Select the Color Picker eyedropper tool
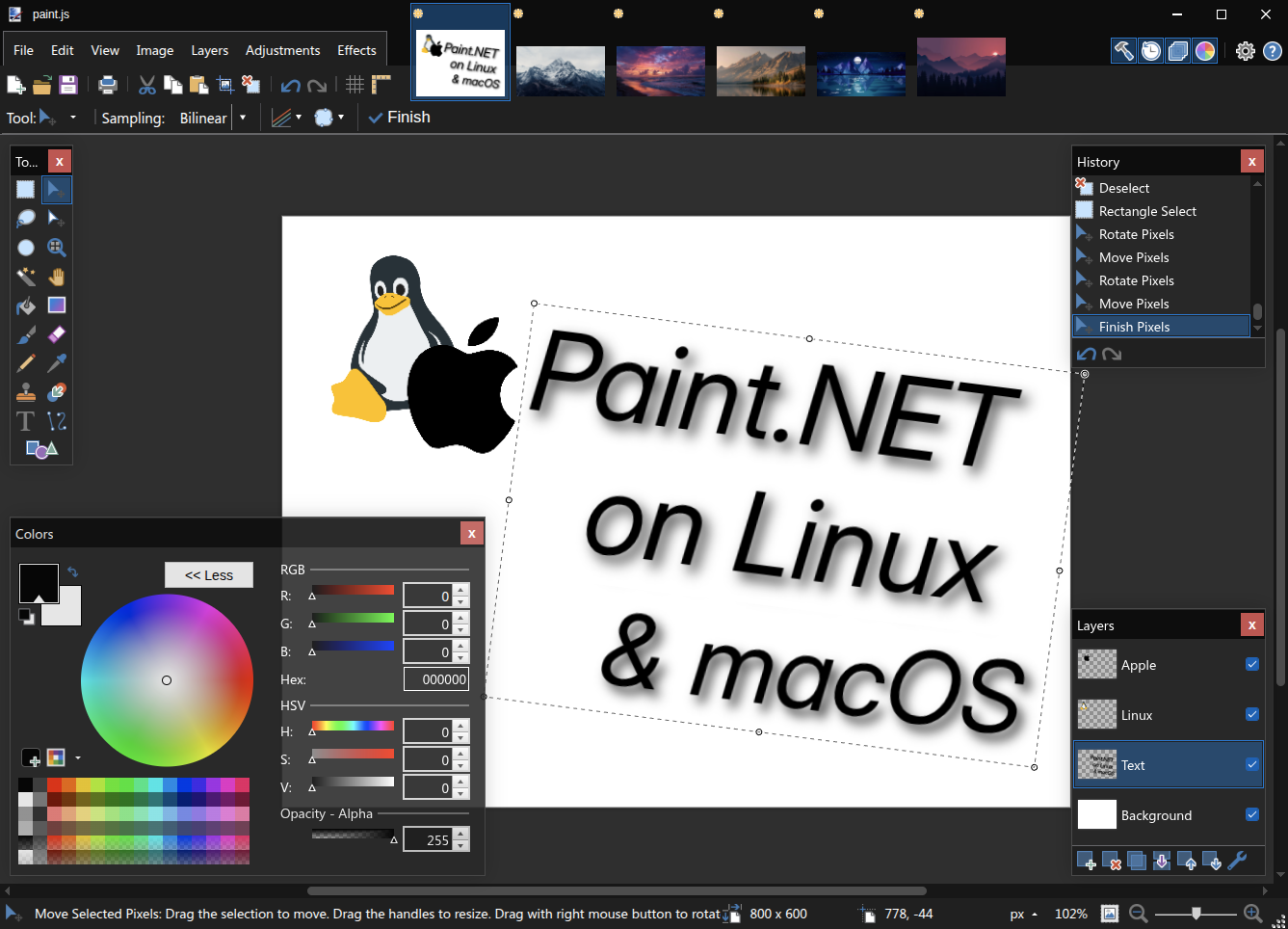1288x929 pixels. click(x=57, y=363)
